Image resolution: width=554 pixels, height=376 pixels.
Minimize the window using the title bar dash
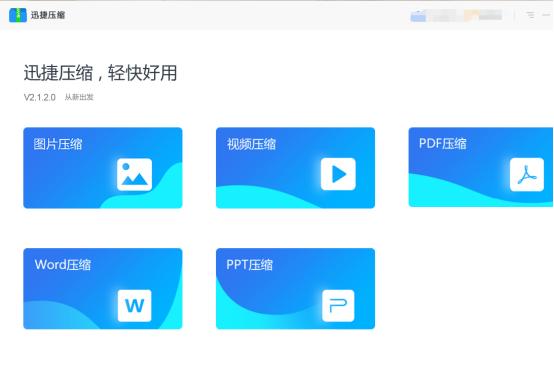(x=547, y=15)
